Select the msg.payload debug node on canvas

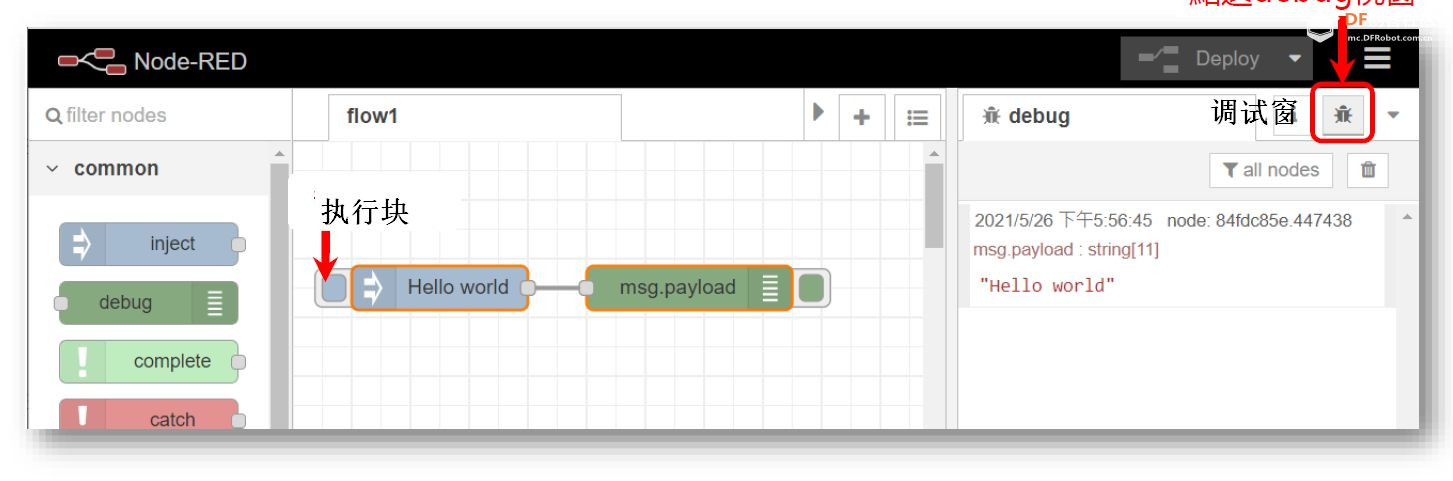click(x=688, y=288)
